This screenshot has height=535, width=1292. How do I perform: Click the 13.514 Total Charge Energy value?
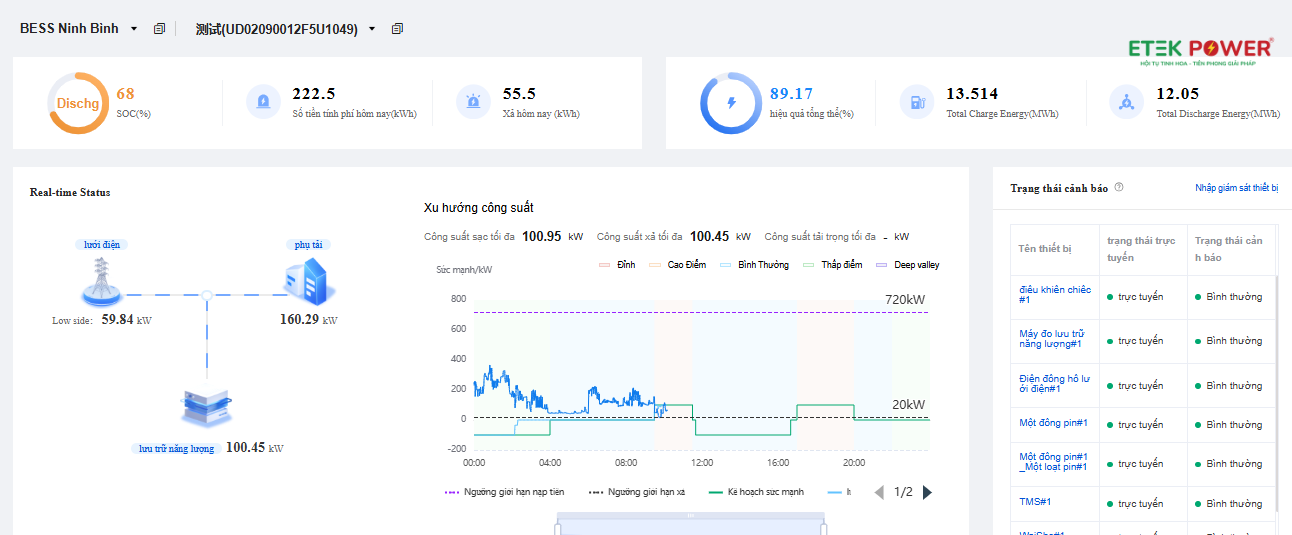point(972,94)
